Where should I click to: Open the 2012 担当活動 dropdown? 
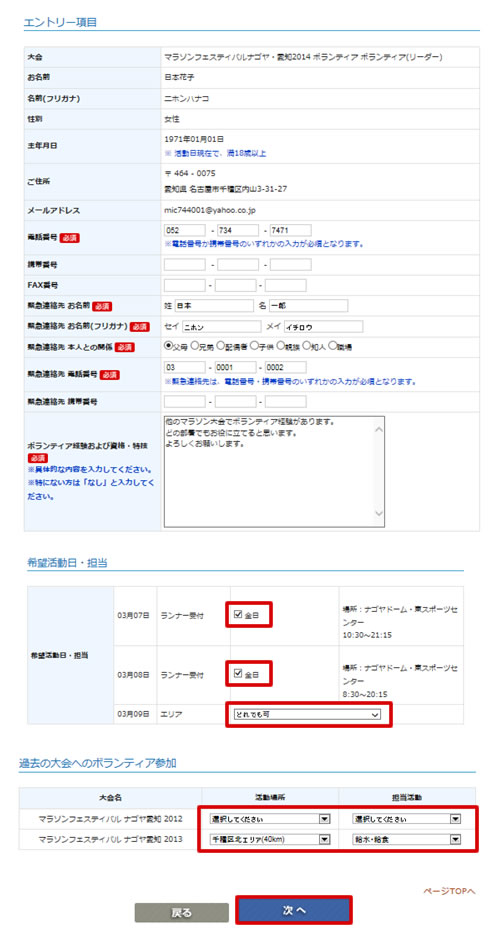coord(407,818)
